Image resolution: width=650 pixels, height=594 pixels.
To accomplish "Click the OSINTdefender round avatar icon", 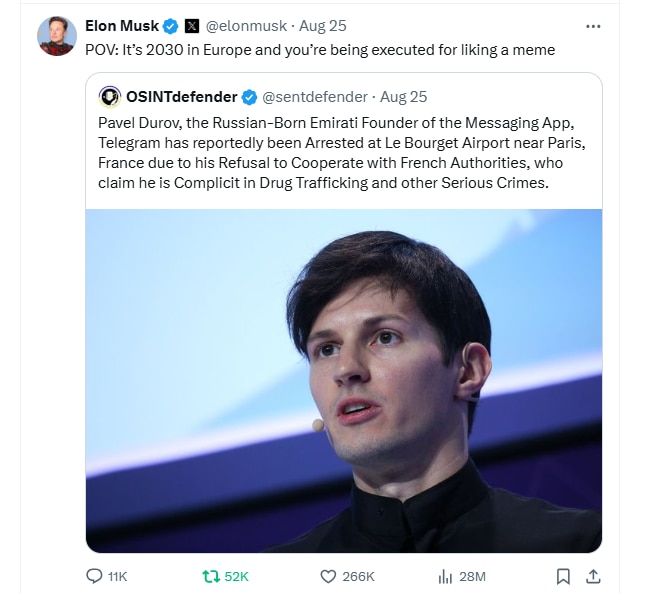I will pos(110,97).
